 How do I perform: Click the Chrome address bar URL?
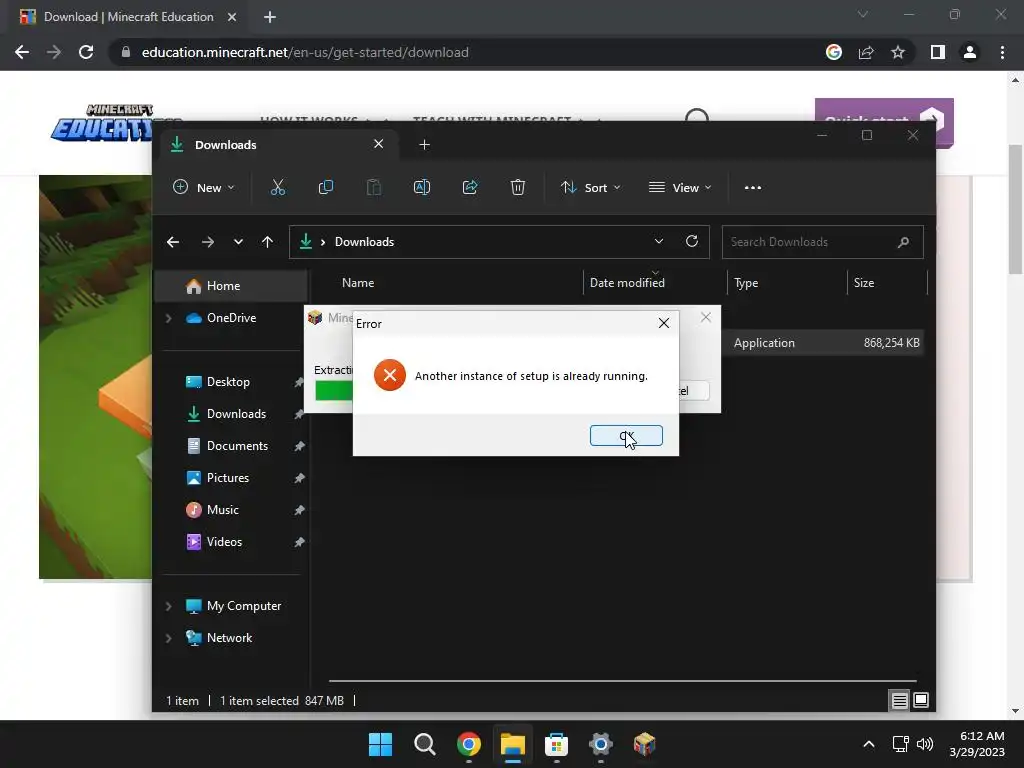click(x=305, y=52)
